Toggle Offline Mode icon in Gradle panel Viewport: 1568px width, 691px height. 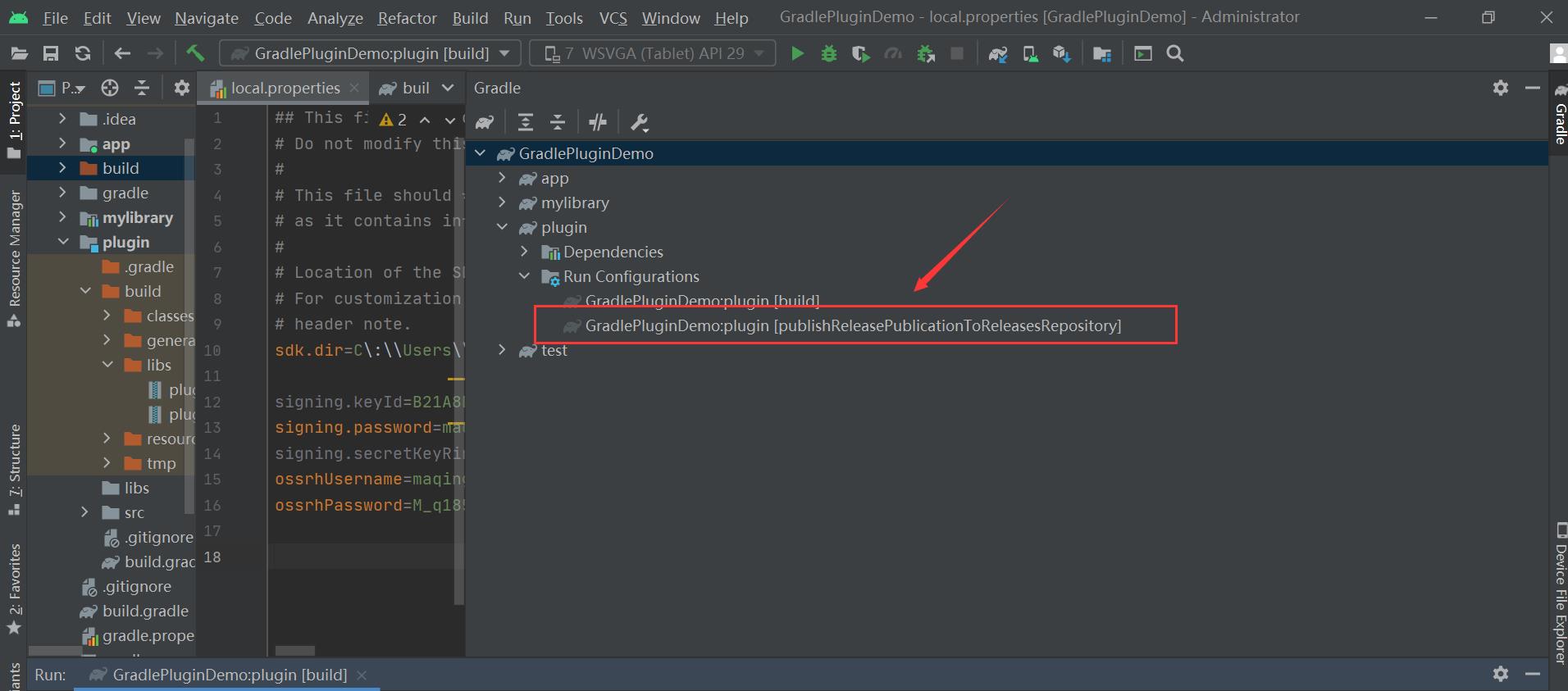click(x=598, y=123)
